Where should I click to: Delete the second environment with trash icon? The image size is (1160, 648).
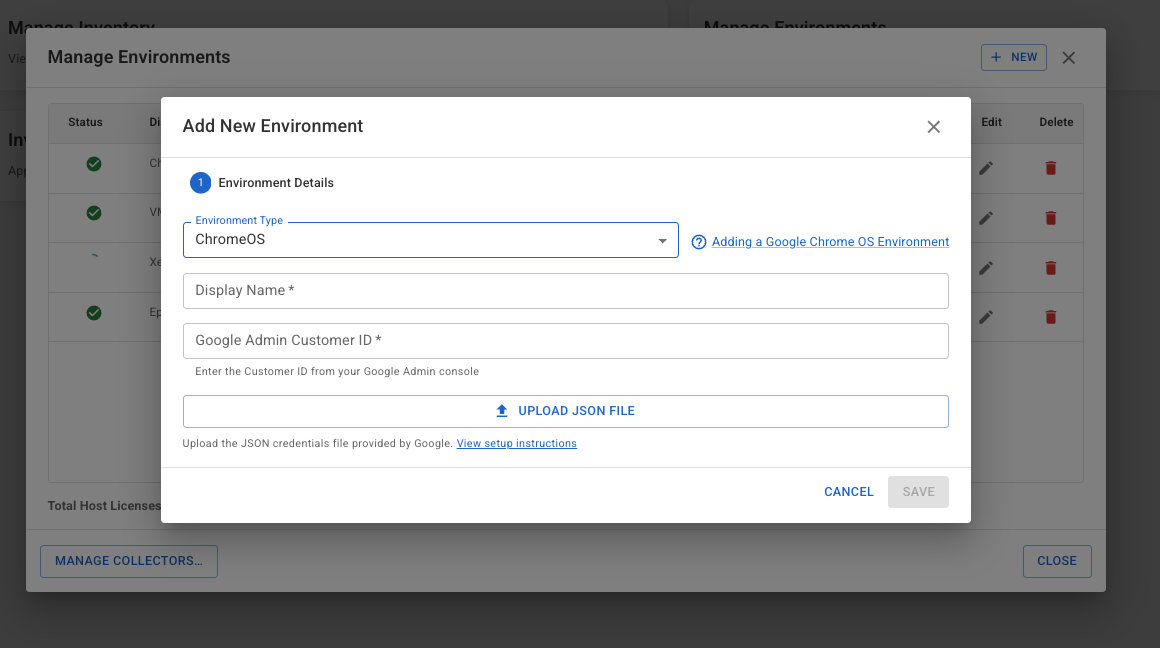(1051, 218)
